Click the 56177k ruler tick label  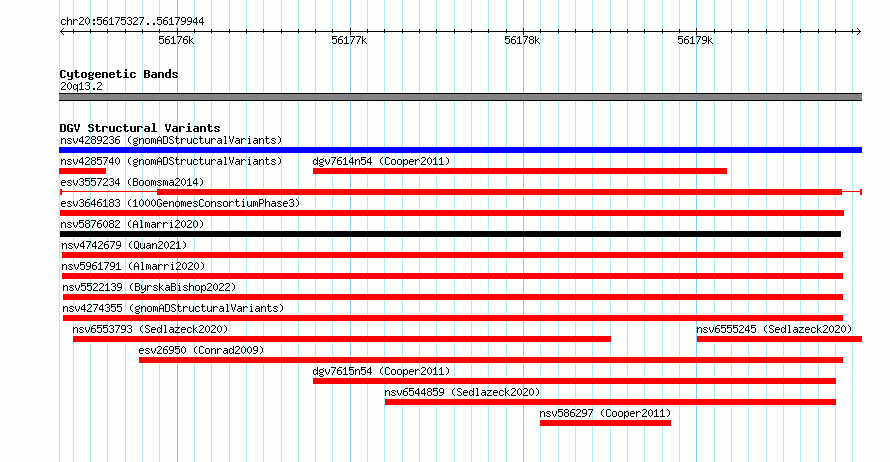(x=349, y=40)
